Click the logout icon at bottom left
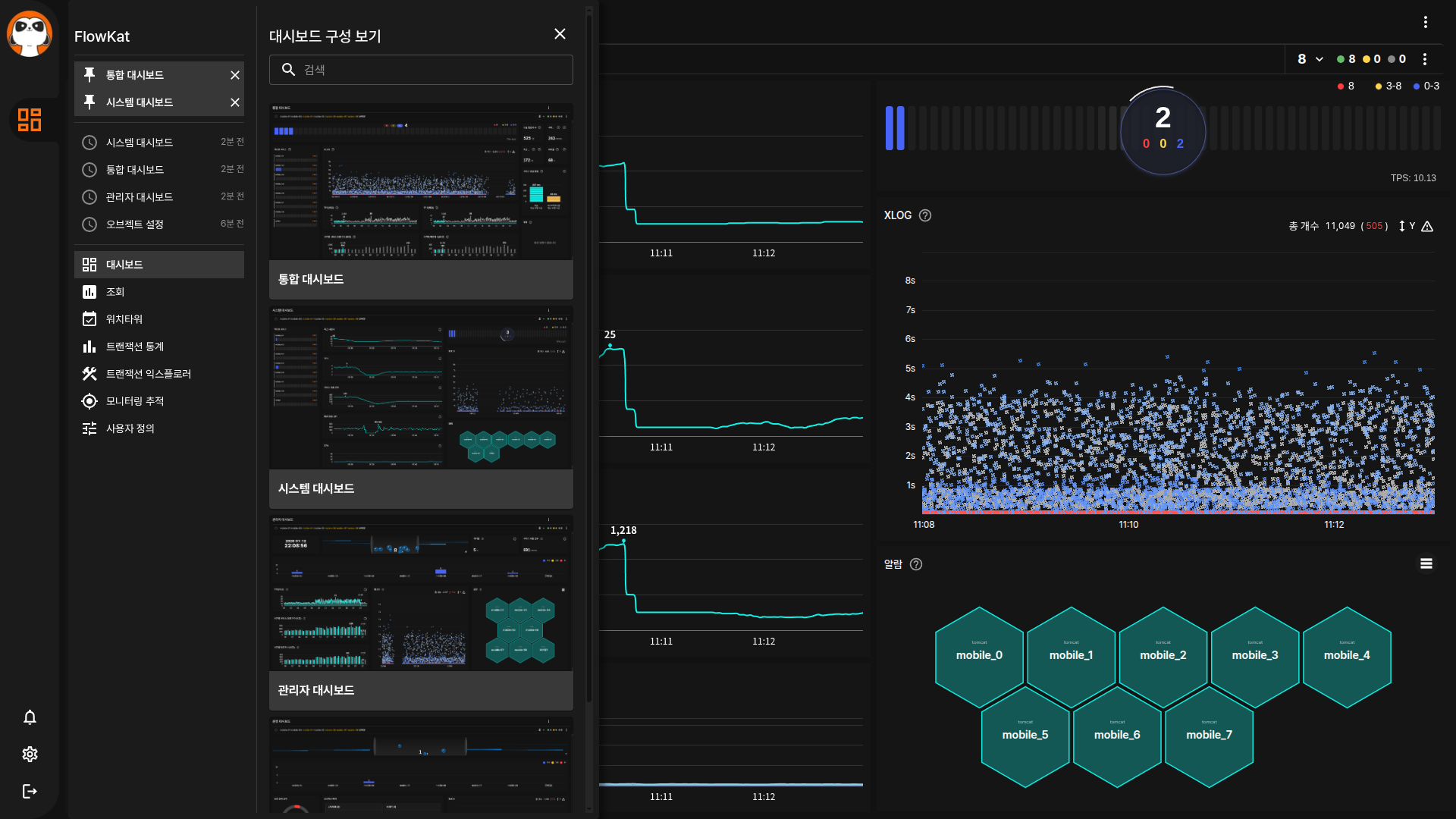1456x819 pixels. pyautogui.click(x=30, y=791)
